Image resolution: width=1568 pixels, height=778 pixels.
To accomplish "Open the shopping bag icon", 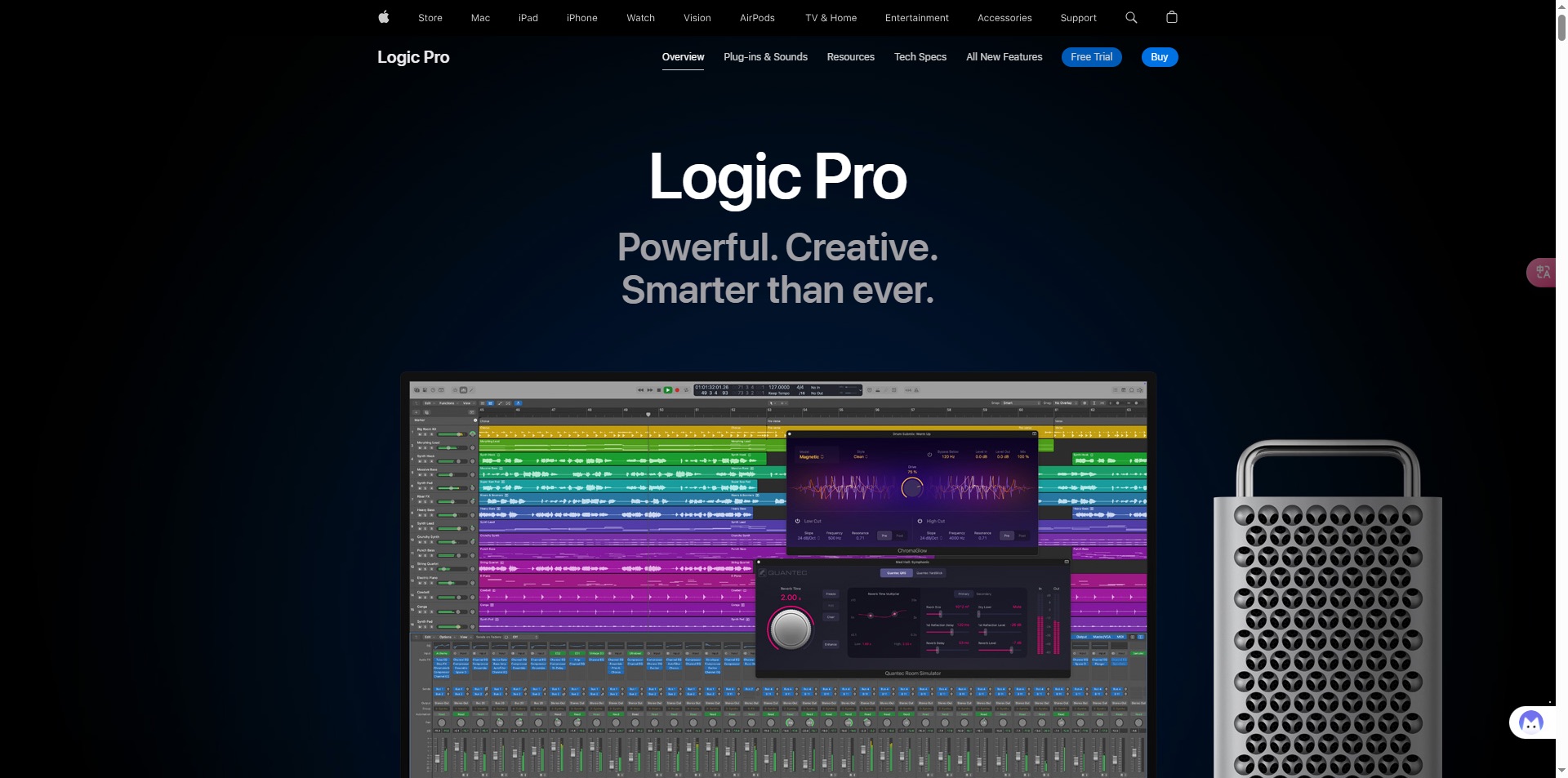I will pos(1172,17).
